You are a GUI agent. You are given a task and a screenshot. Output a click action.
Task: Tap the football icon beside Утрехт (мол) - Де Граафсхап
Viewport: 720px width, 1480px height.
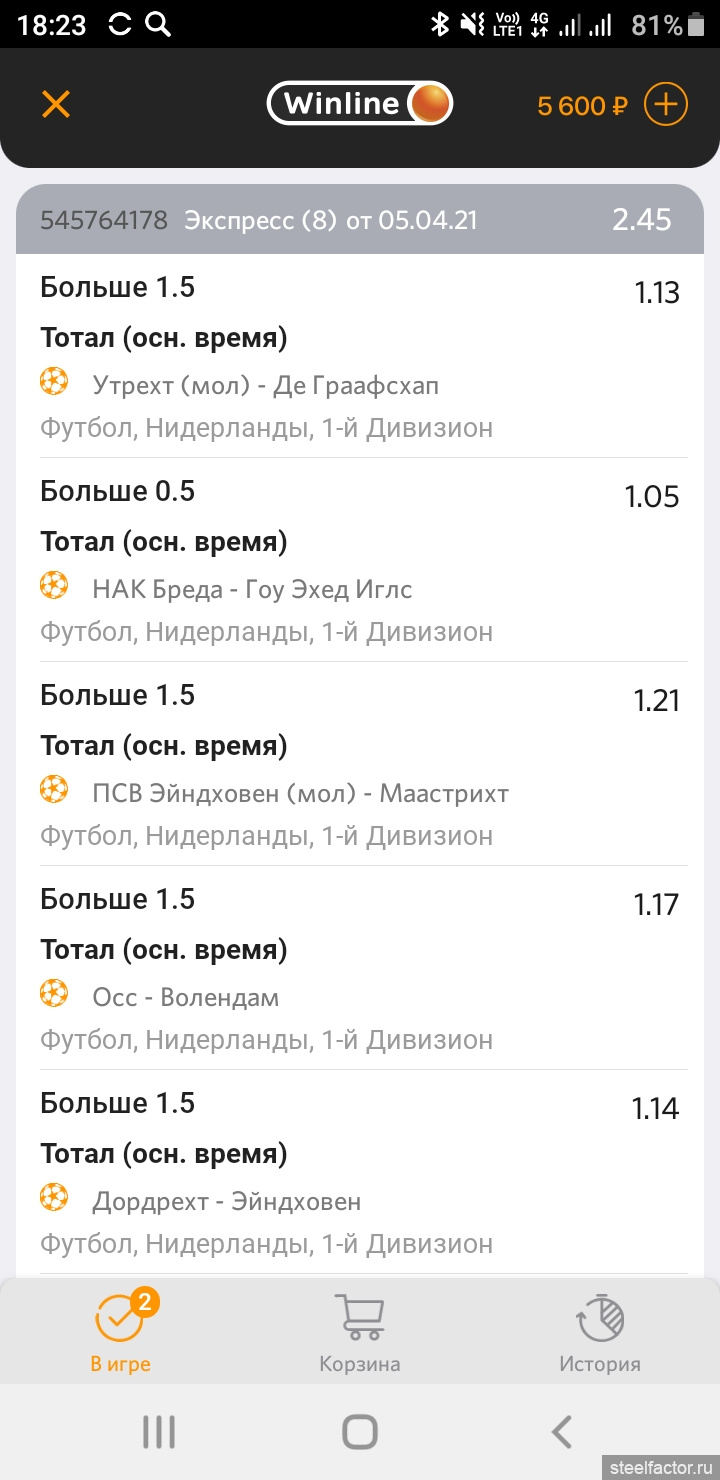click(54, 382)
